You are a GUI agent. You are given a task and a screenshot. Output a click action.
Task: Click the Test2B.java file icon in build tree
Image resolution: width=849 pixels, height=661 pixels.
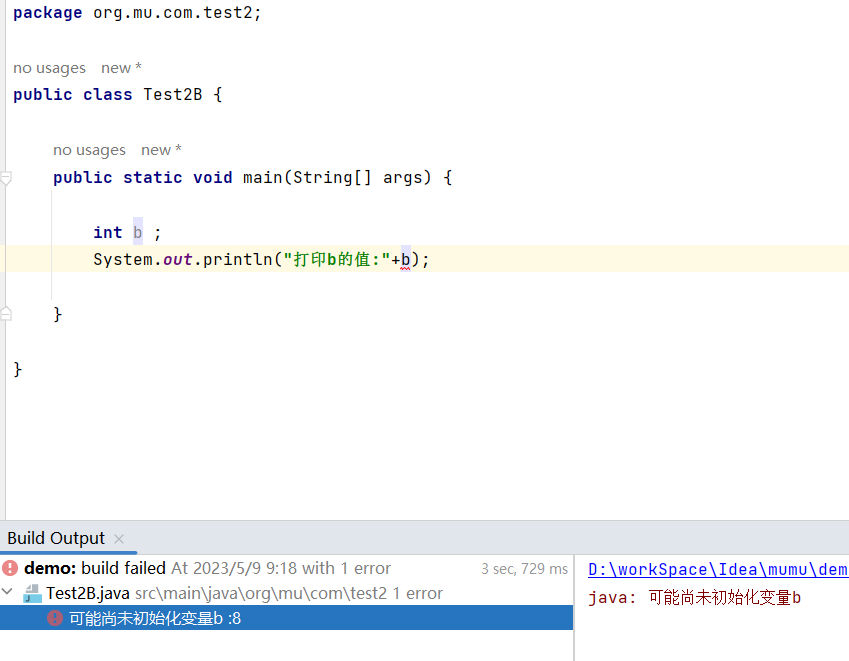pyautogui.click(x=32, y=593)
